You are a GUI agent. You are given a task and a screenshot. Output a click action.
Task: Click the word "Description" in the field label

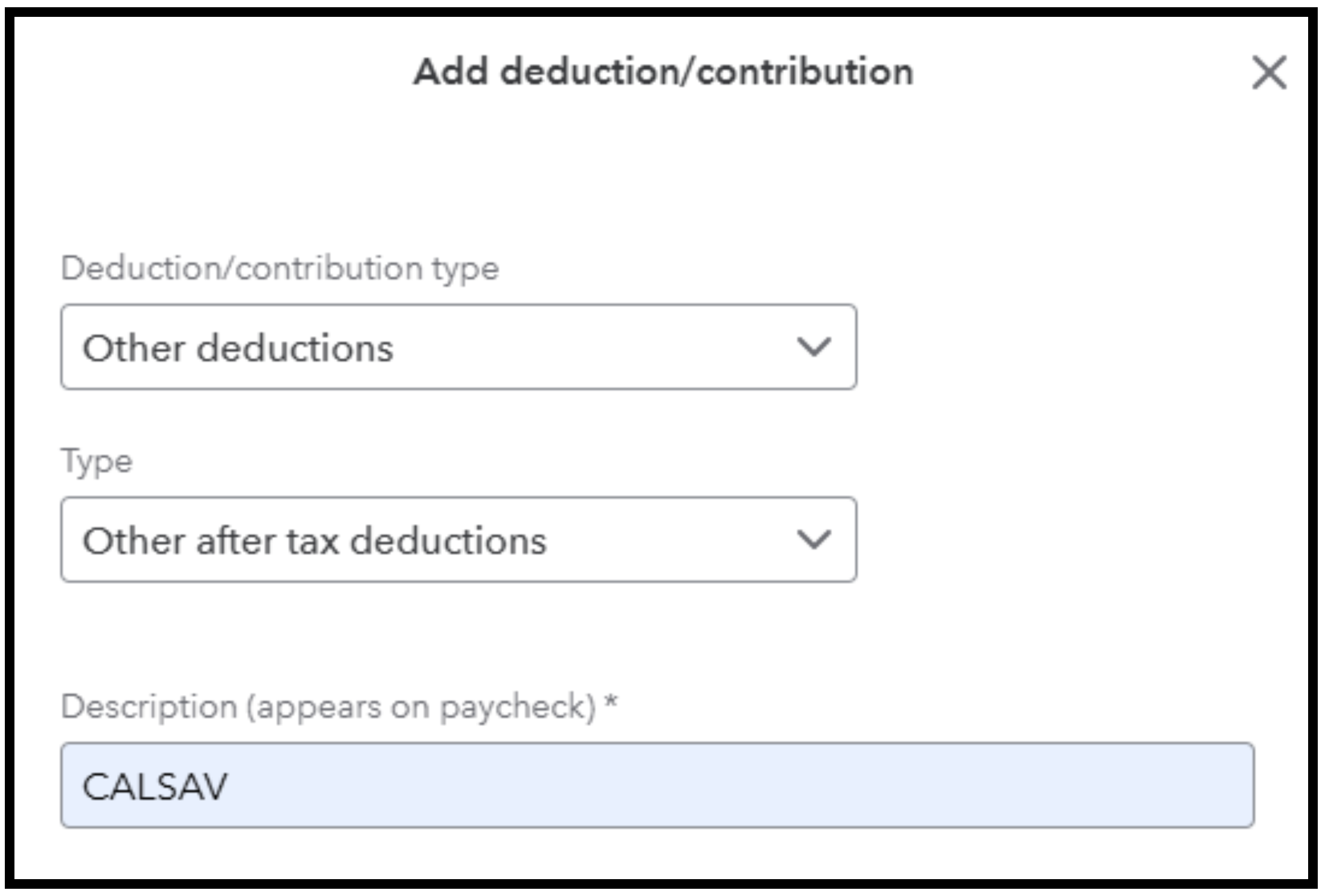[x=149, y=706]
